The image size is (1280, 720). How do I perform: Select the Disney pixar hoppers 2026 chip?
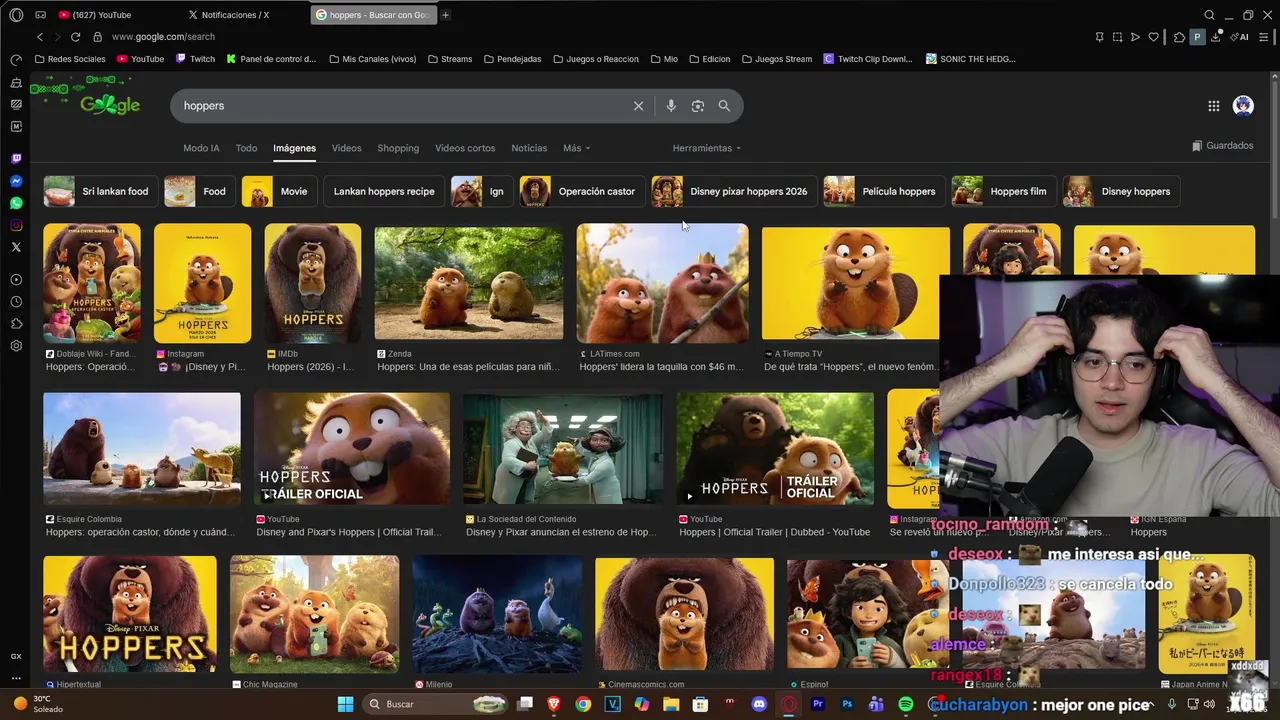tap(733, 191)
